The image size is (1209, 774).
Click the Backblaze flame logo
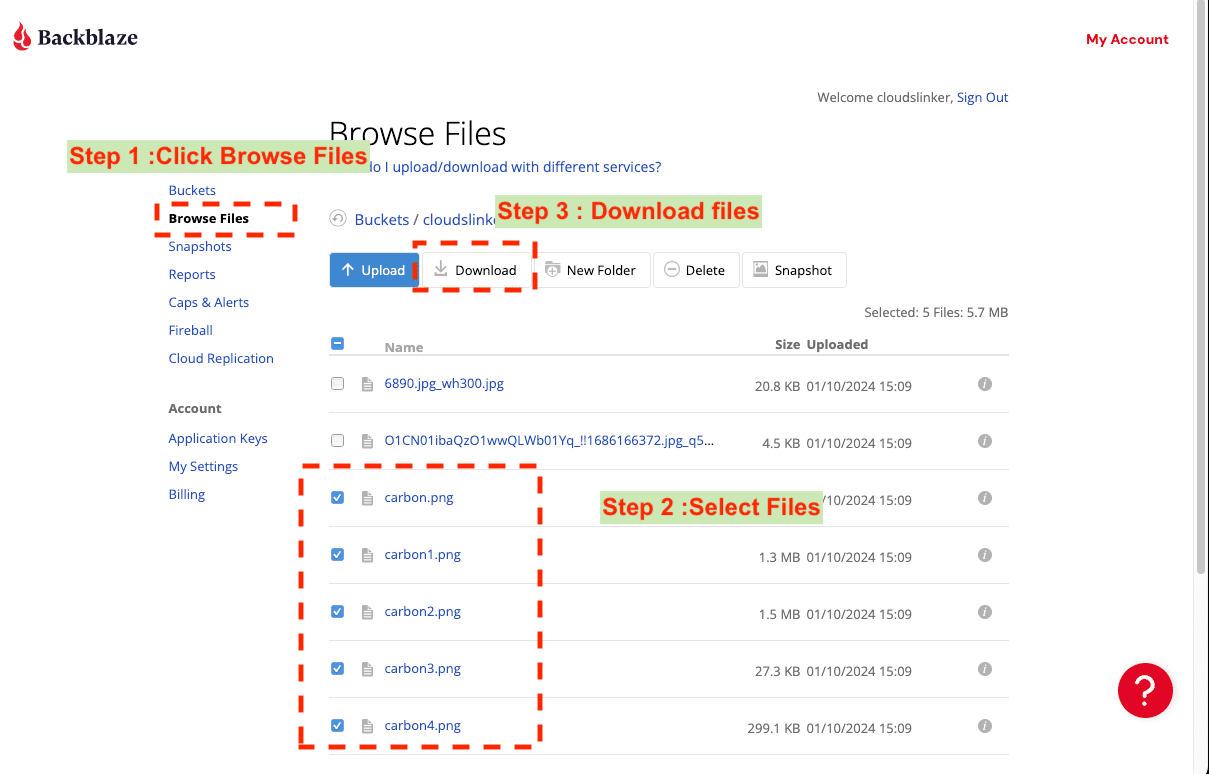(22, 38)
